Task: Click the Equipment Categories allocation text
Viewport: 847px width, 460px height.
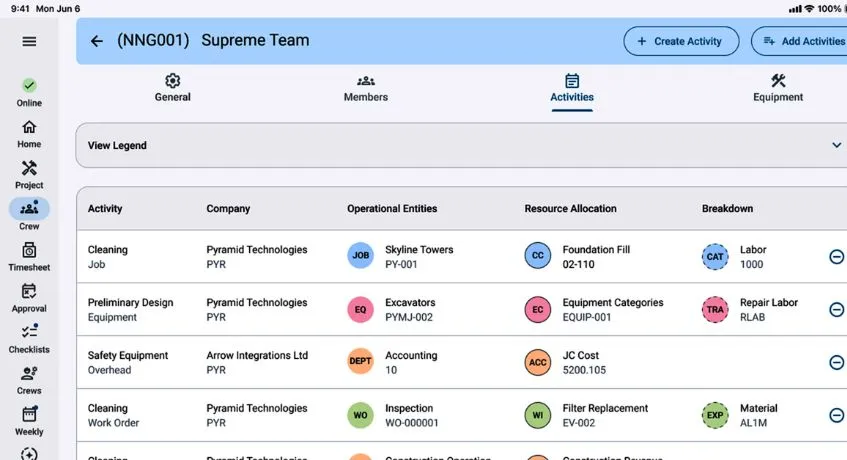Action: pos(613,302)
